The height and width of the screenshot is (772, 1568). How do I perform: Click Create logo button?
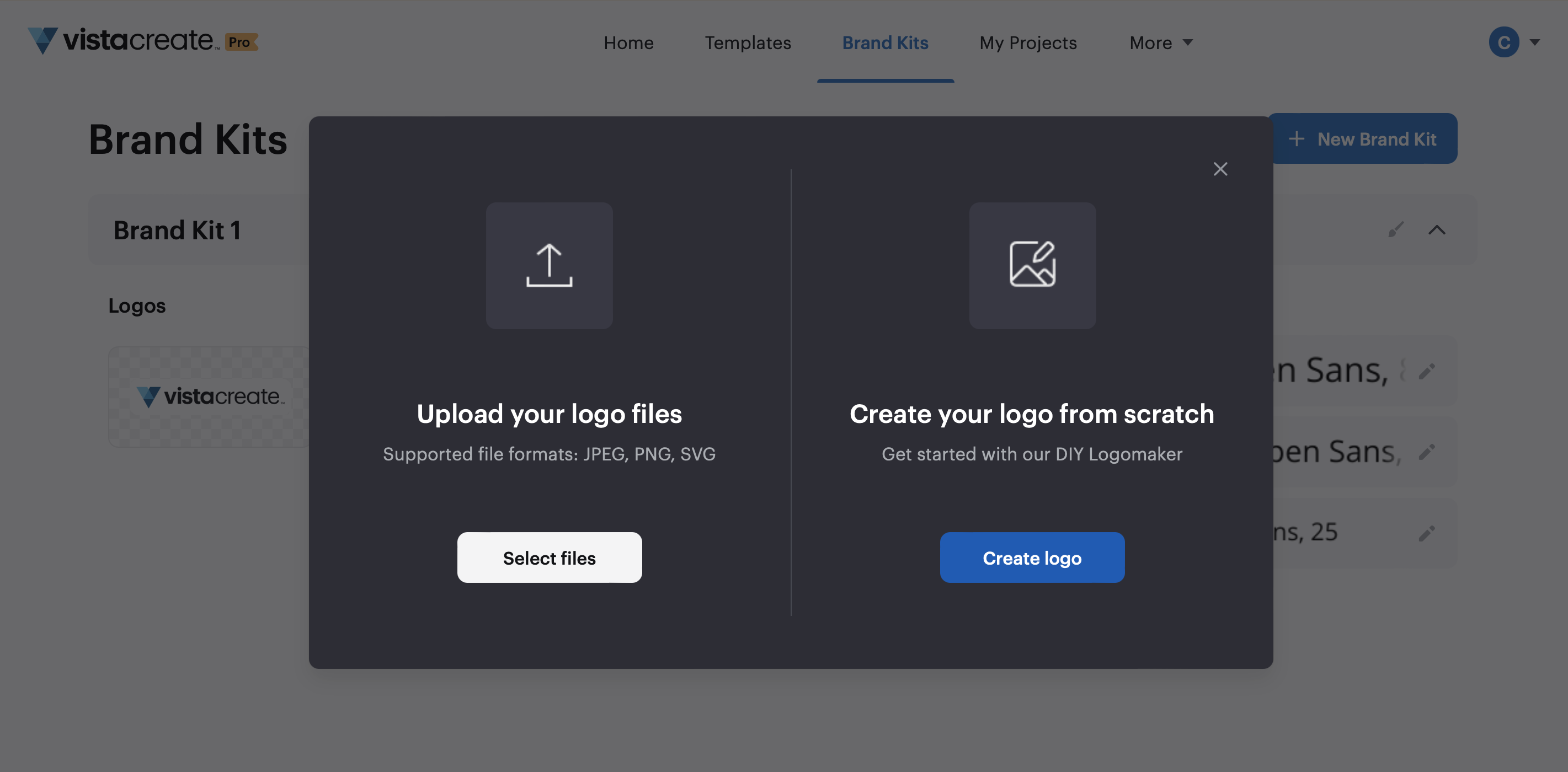[1032, 557]
